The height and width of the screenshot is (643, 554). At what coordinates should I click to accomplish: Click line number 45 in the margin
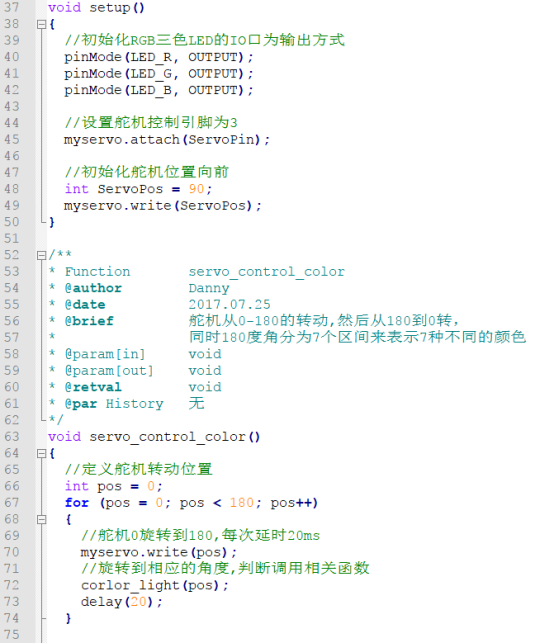click(x=12, y=139)
